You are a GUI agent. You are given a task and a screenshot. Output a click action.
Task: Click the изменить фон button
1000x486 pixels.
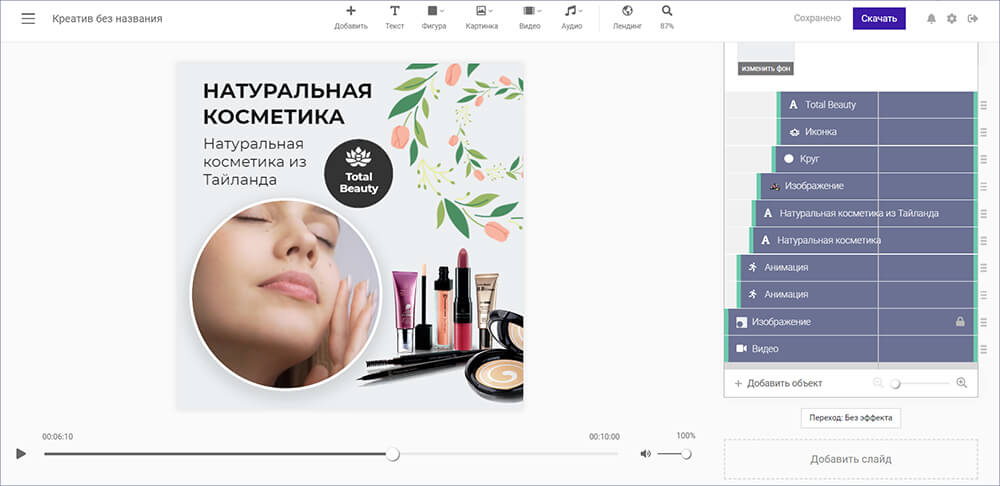(x=766, y=68)
